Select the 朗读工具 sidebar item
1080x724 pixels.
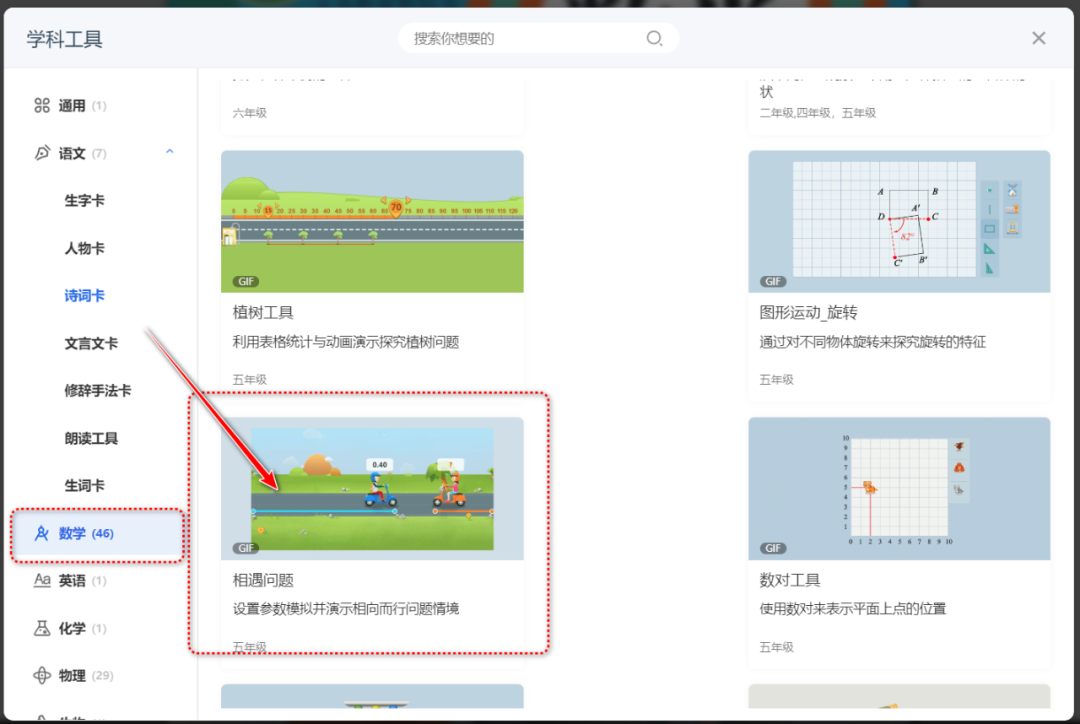click(84, 437)
